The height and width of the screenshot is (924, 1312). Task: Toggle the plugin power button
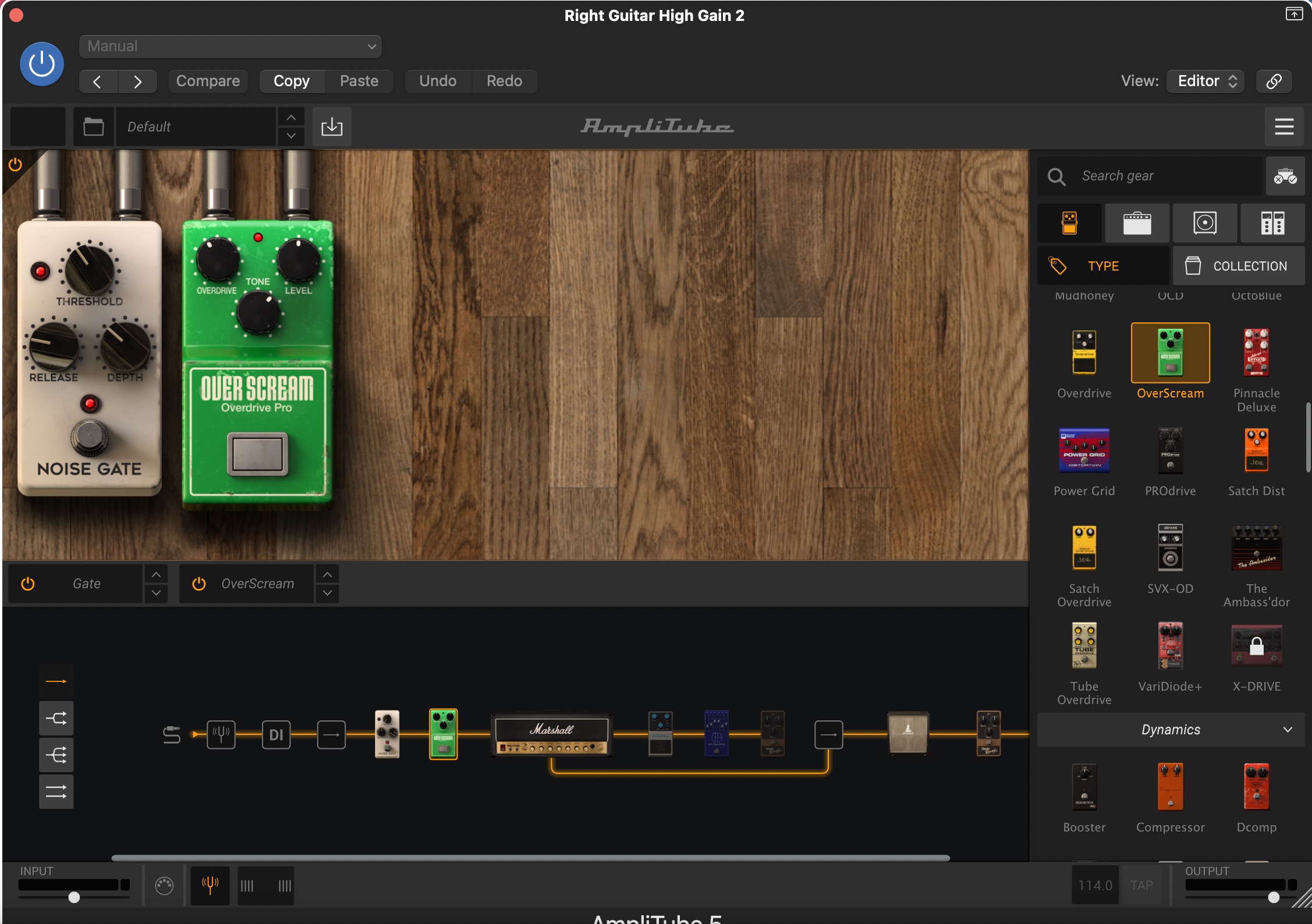(x=42, y=64)
